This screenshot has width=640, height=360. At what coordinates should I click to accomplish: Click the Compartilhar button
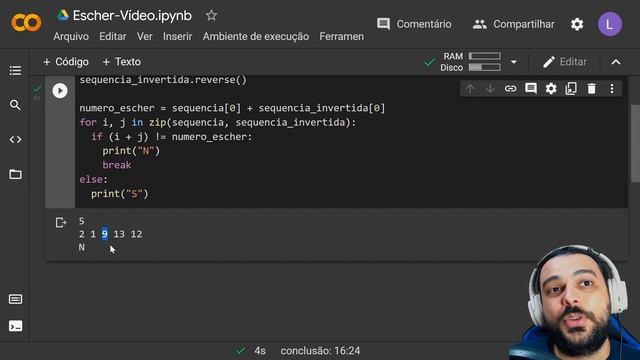(513, 24)
